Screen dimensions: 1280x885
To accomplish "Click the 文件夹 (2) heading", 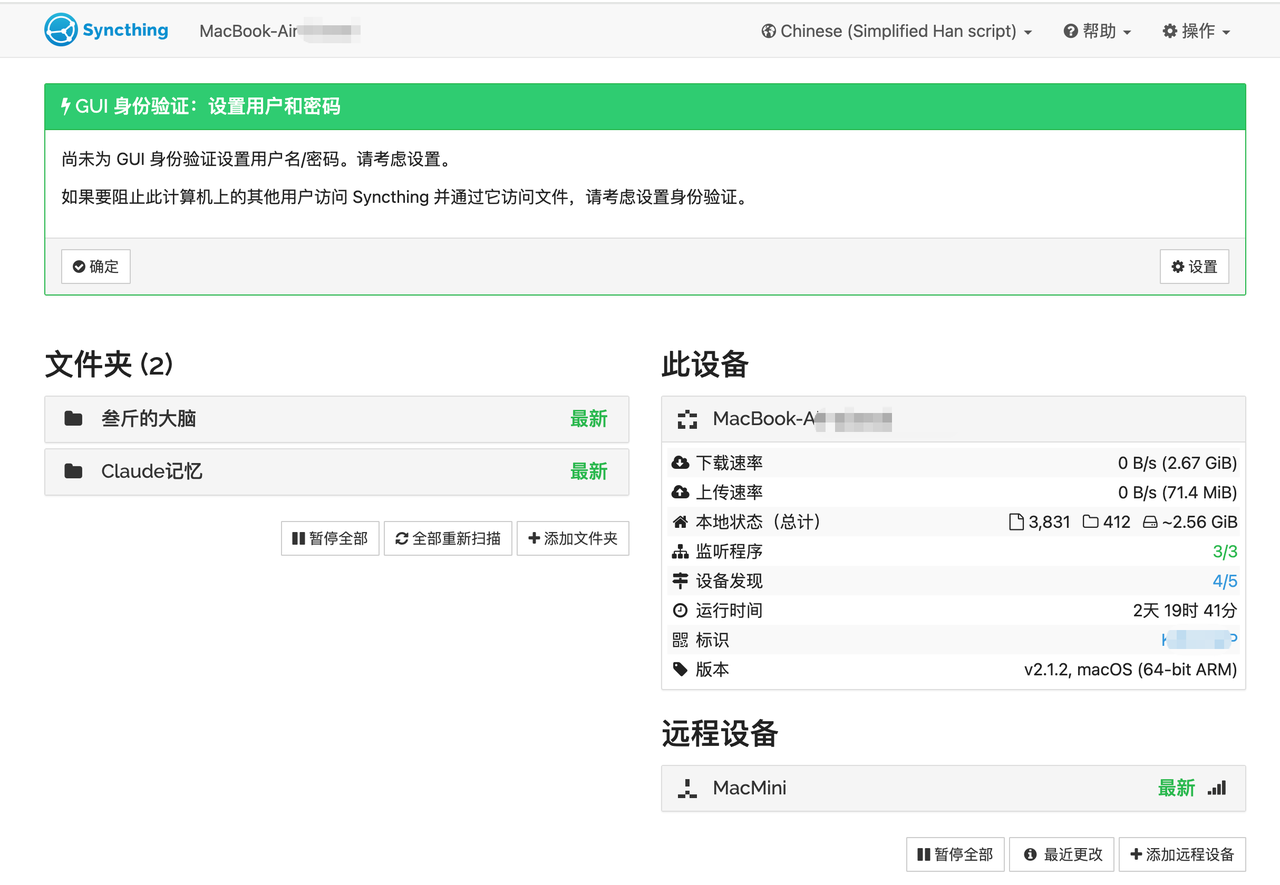I will 109,364.
